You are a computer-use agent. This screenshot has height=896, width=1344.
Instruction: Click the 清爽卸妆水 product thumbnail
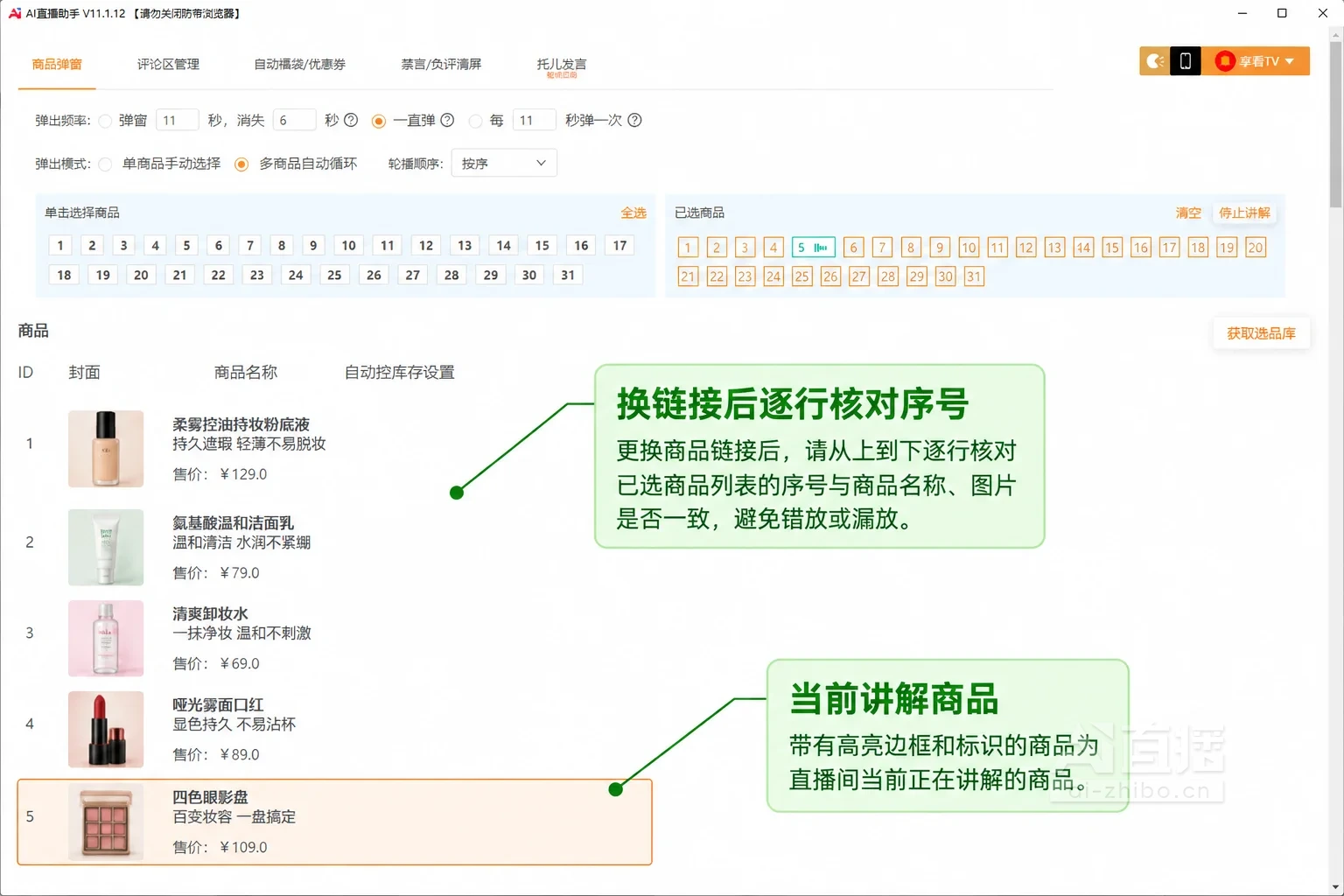point(106,638)
